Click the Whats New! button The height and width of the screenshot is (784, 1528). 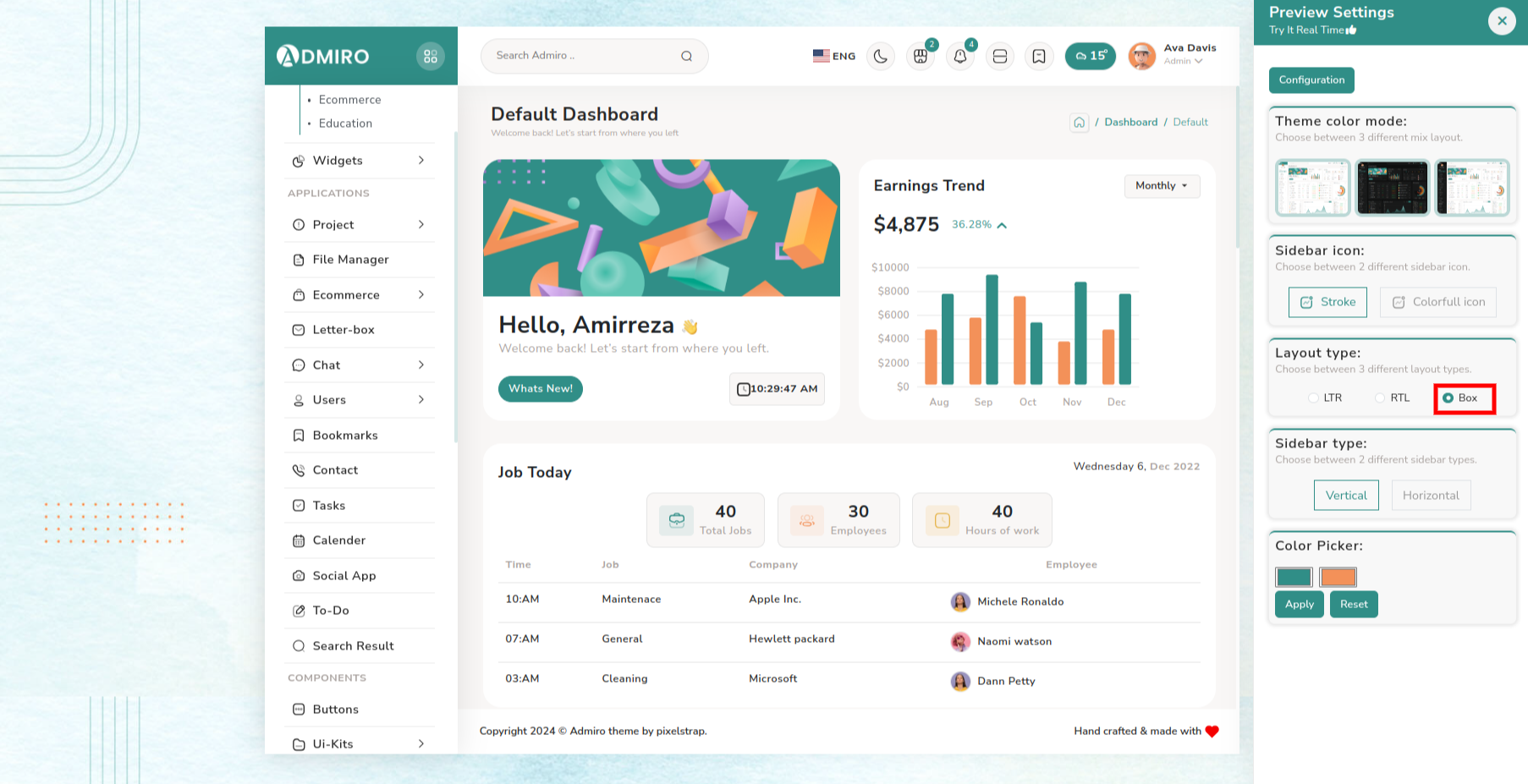tap(541, 389)
